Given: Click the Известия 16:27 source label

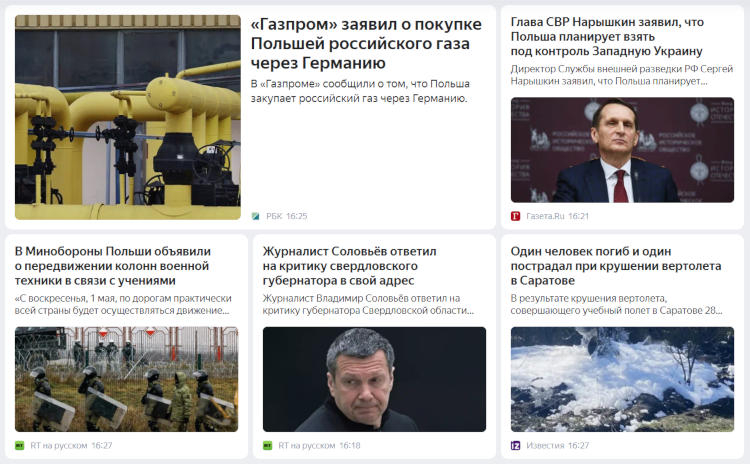Looking at the screenshot, I should (x=557, y=446).
